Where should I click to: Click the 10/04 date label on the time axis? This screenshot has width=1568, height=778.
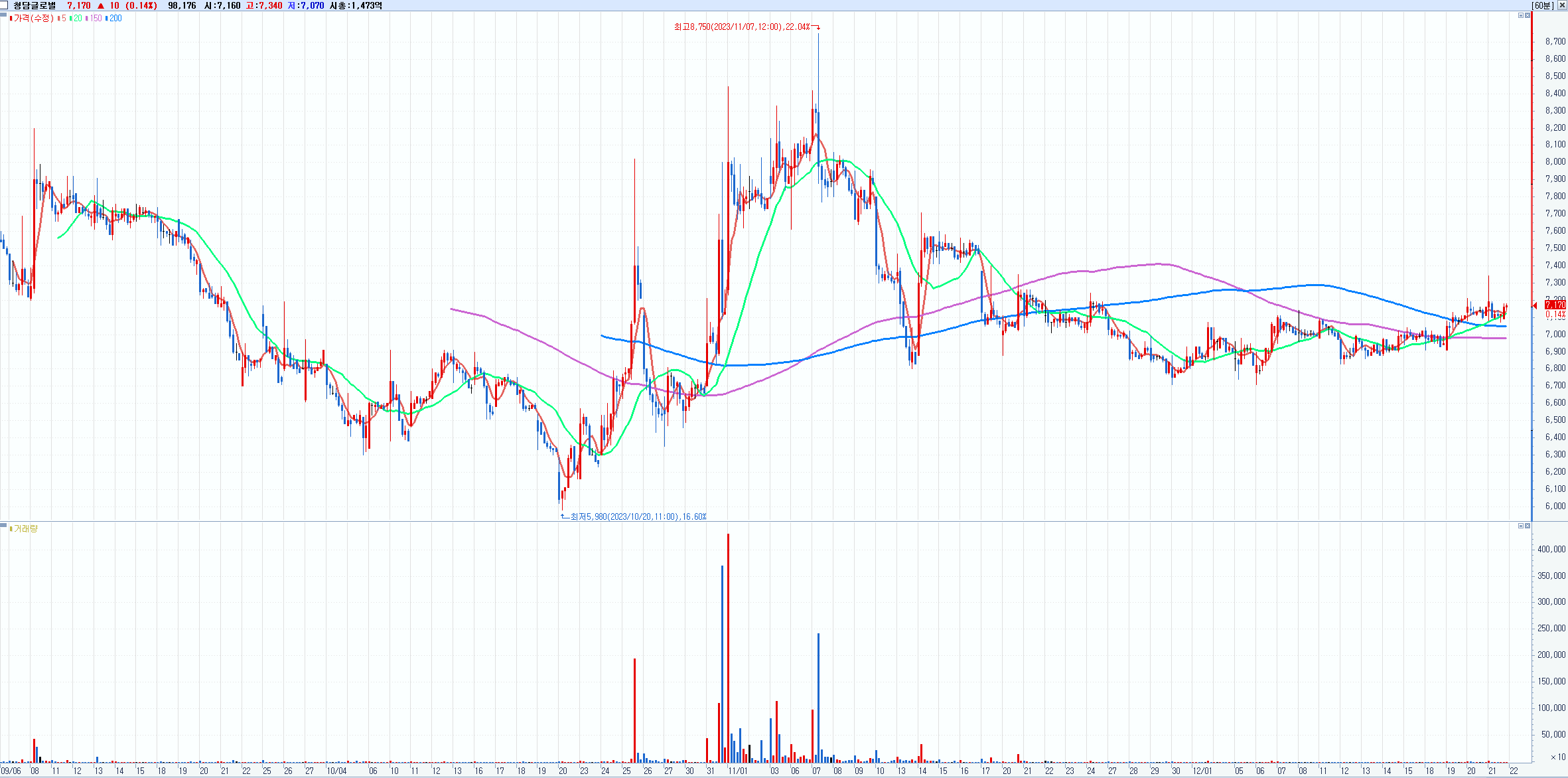tap(336, 771)
